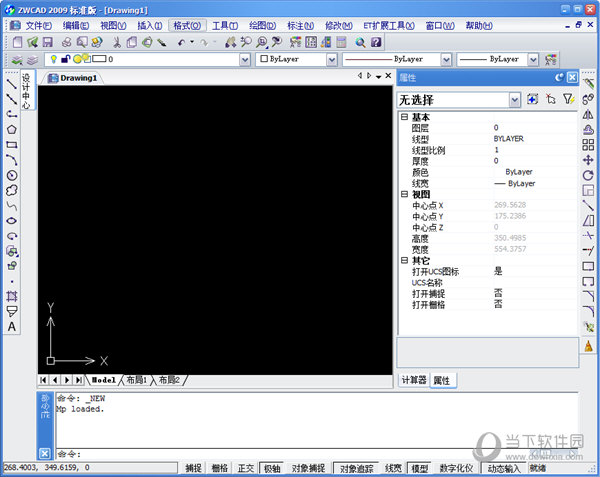Collapse the 视图 properties group

404,194
